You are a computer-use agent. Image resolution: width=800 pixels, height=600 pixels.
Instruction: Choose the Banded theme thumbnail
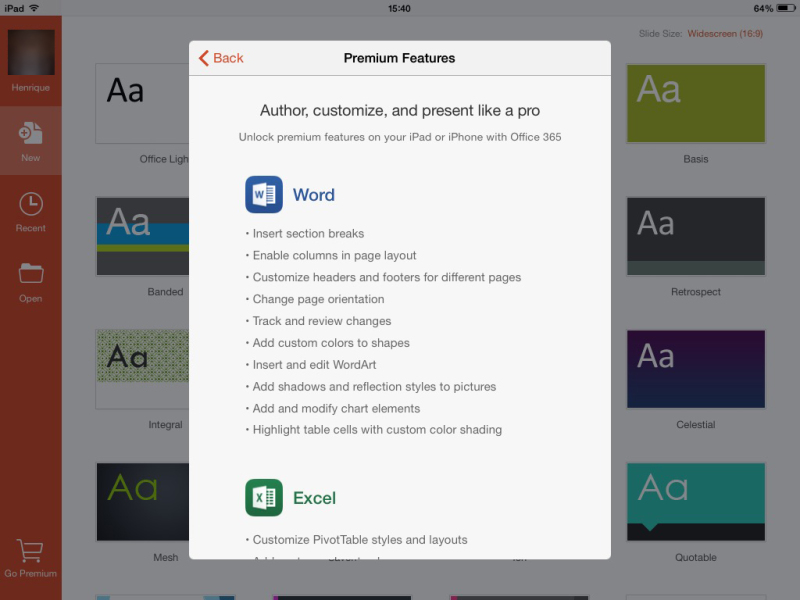pos(142,236)
